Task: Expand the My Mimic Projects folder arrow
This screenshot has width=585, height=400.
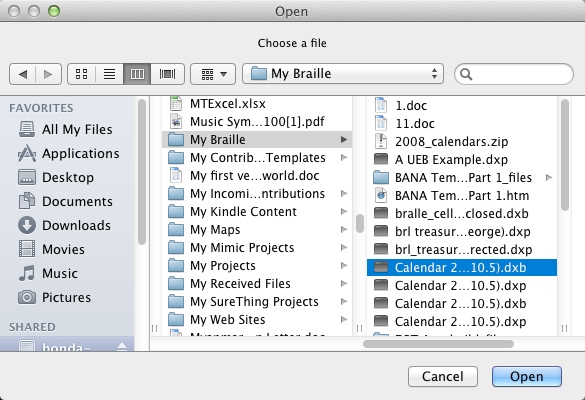Action: coord(344,247)
